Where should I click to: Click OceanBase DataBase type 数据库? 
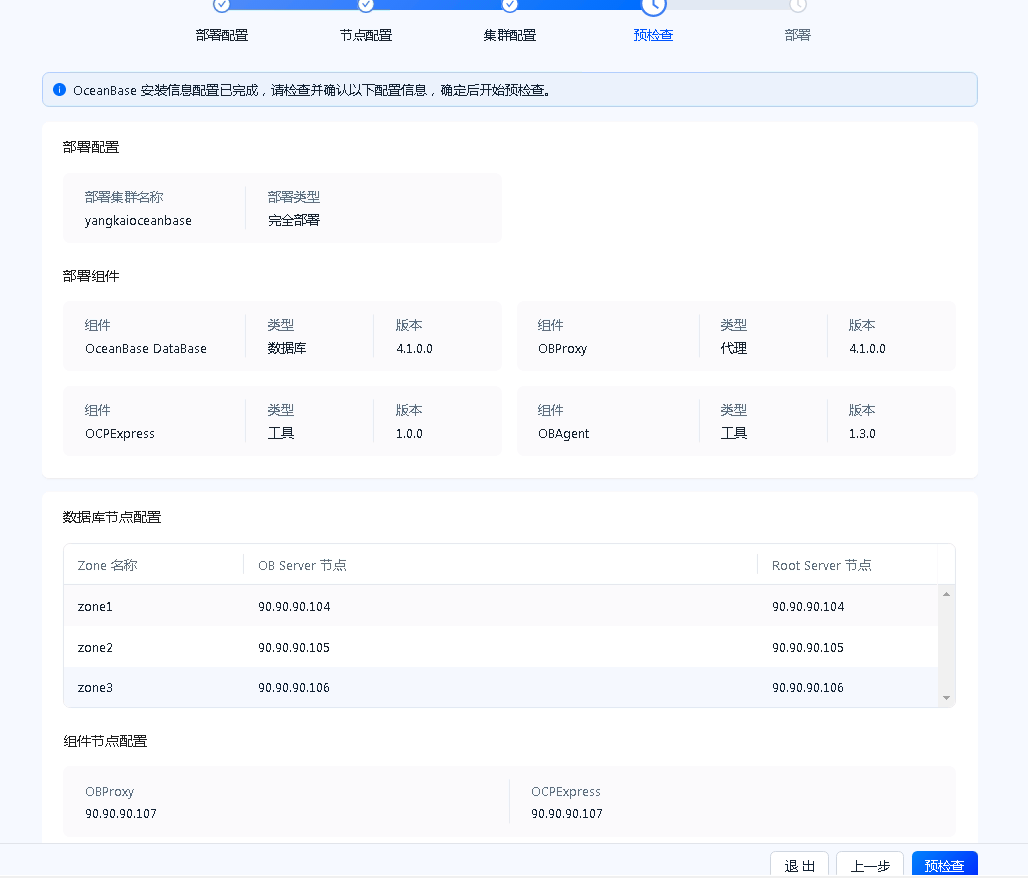coord(287,349)
